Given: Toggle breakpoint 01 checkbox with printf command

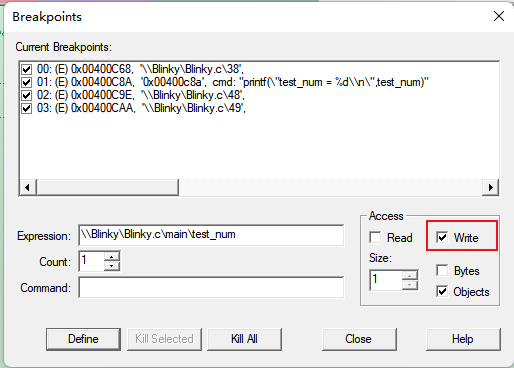Looking at the screenshot, I should tap(26, 82).
